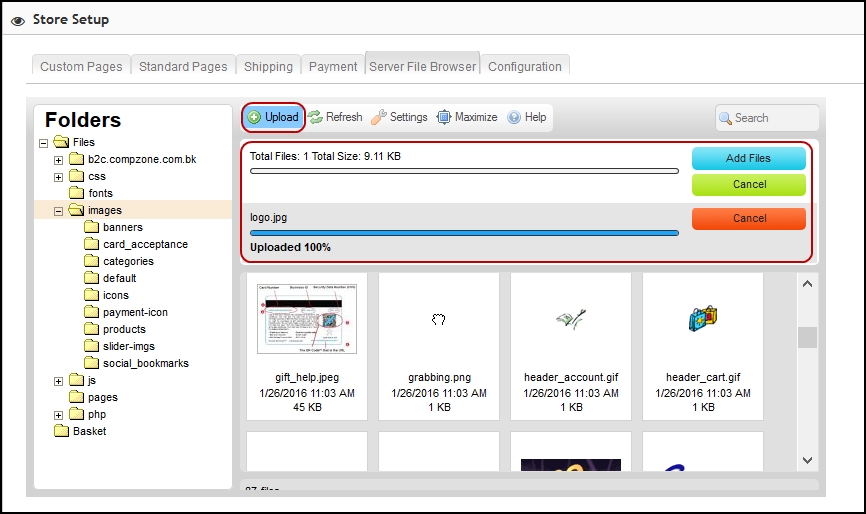Select the php folder
Screen dimensions: 866x514
(x=97, y=415)
